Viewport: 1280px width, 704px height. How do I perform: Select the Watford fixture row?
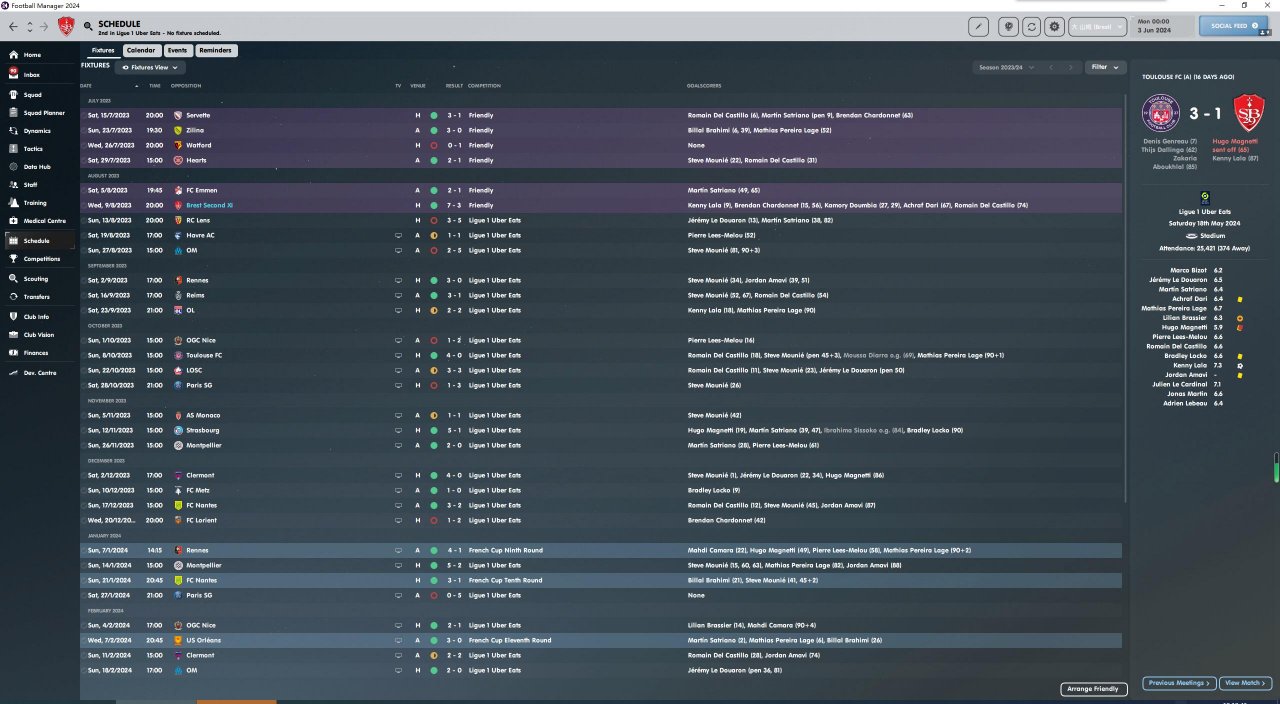click(600, 145)
